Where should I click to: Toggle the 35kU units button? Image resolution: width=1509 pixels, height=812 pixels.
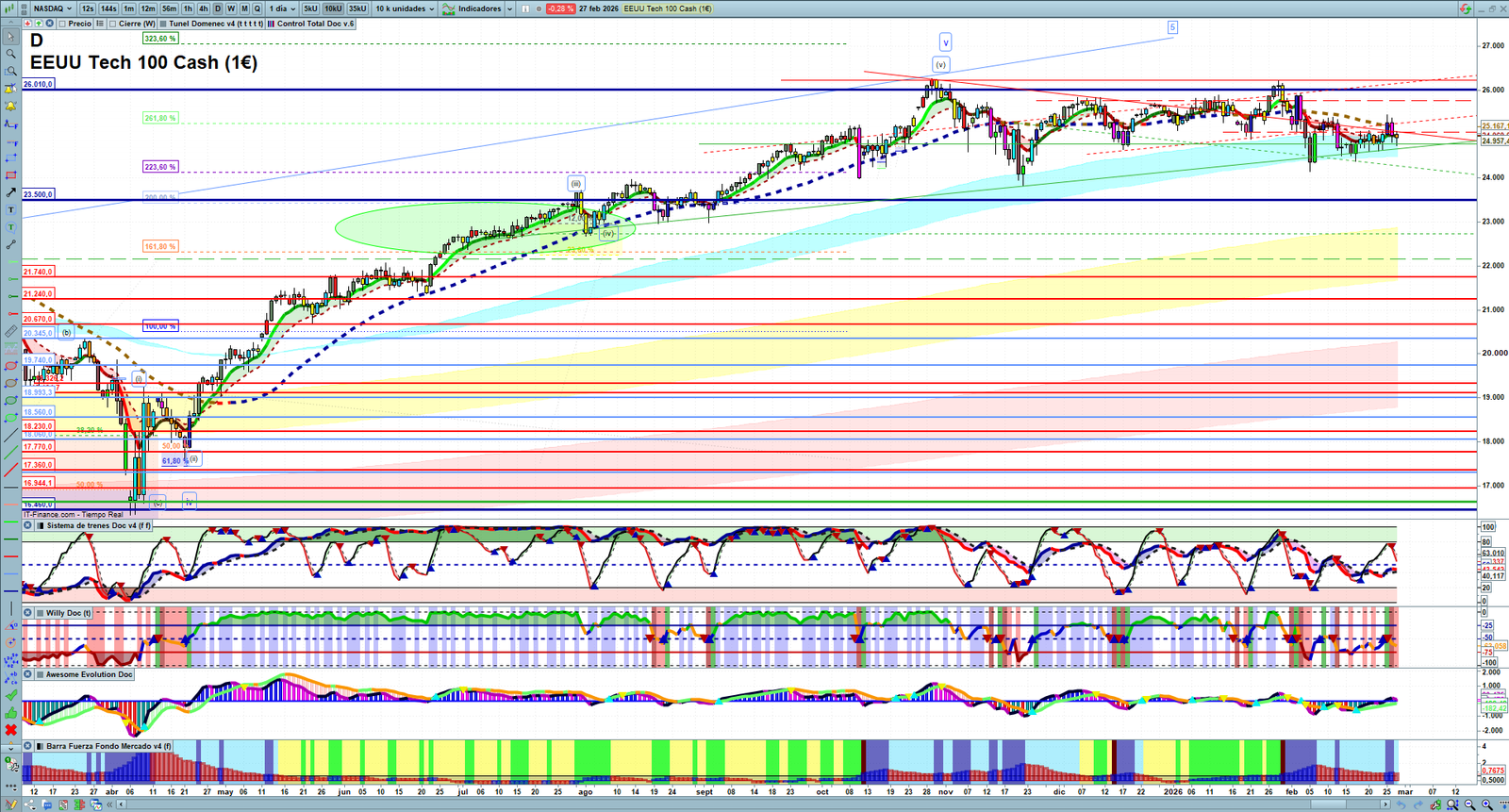point(357,8)
